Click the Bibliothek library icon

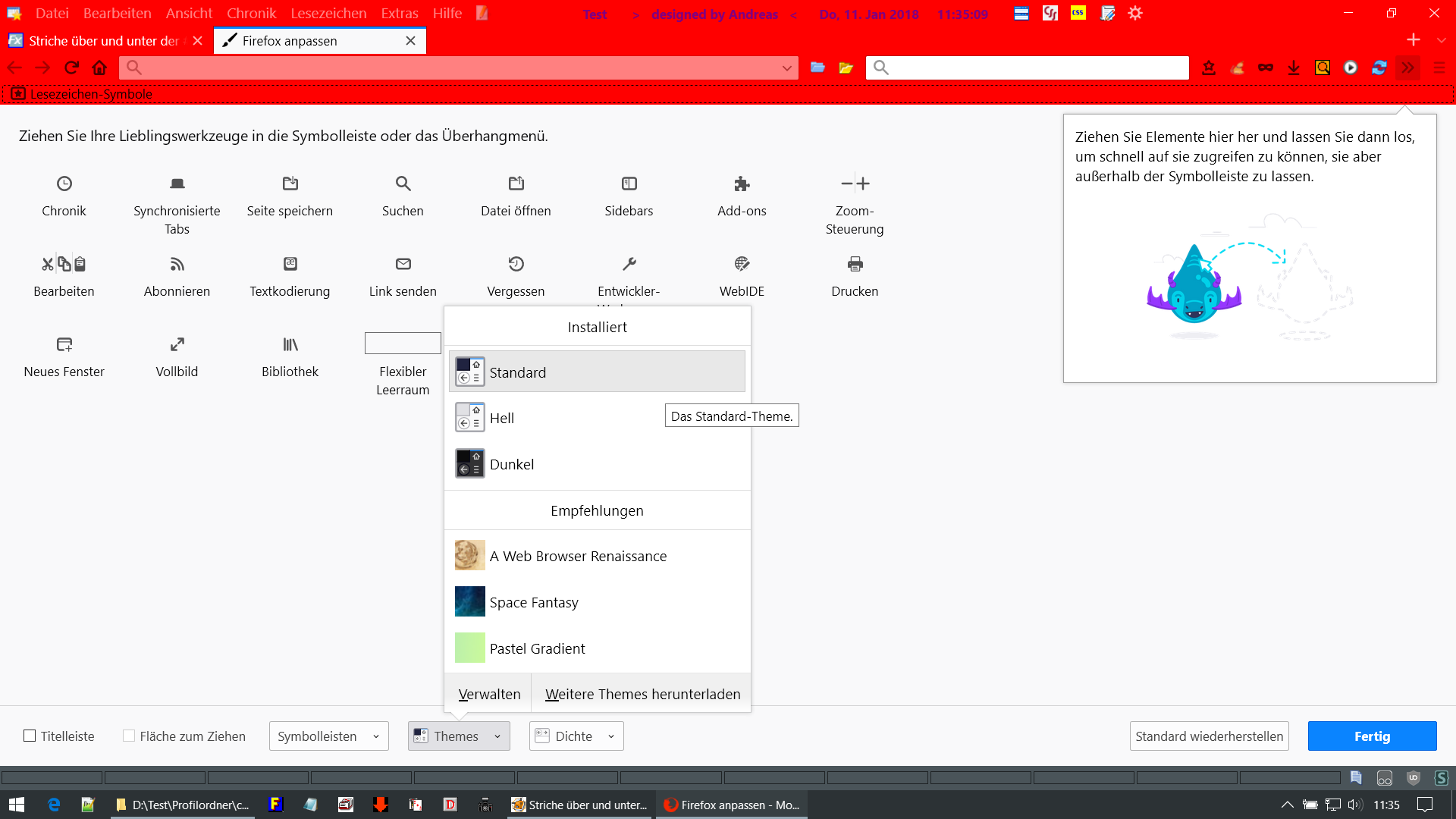[x=290, y=344]
